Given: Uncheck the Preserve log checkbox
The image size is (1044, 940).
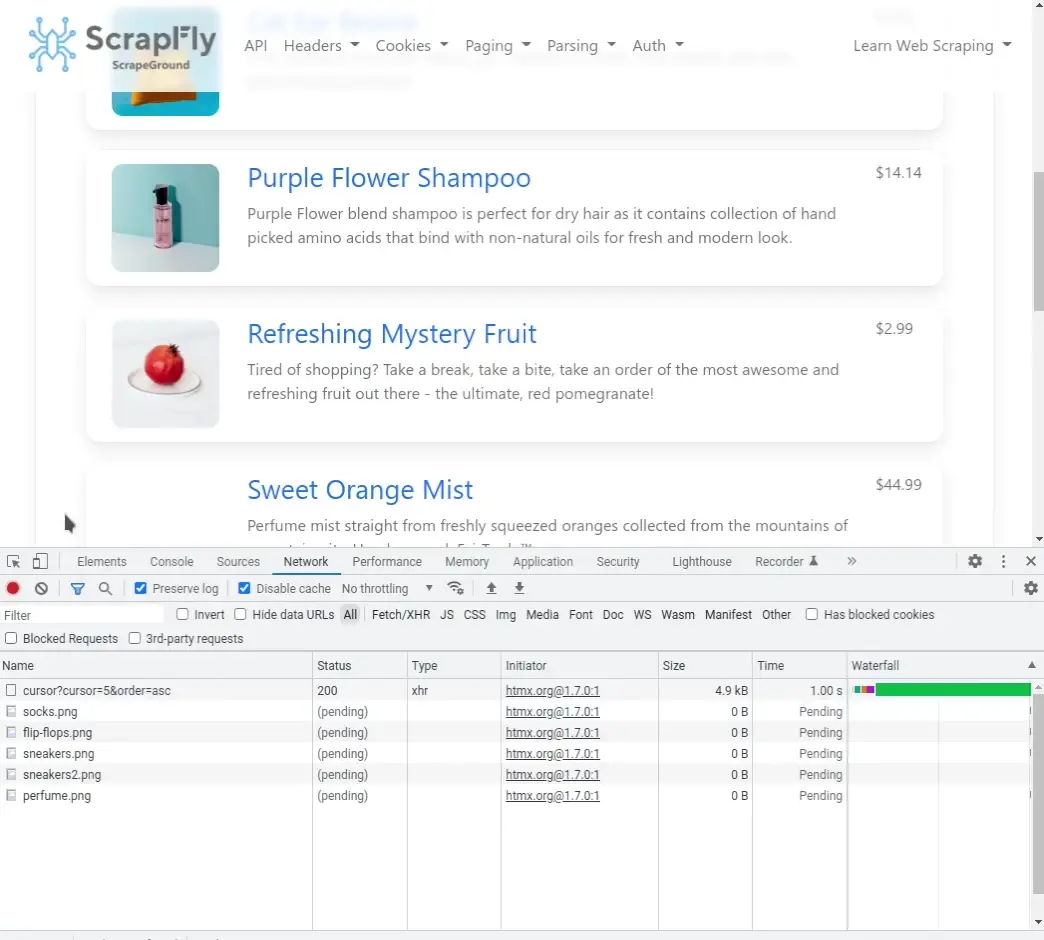Looking at the screenshot, I should pos(141,589).
